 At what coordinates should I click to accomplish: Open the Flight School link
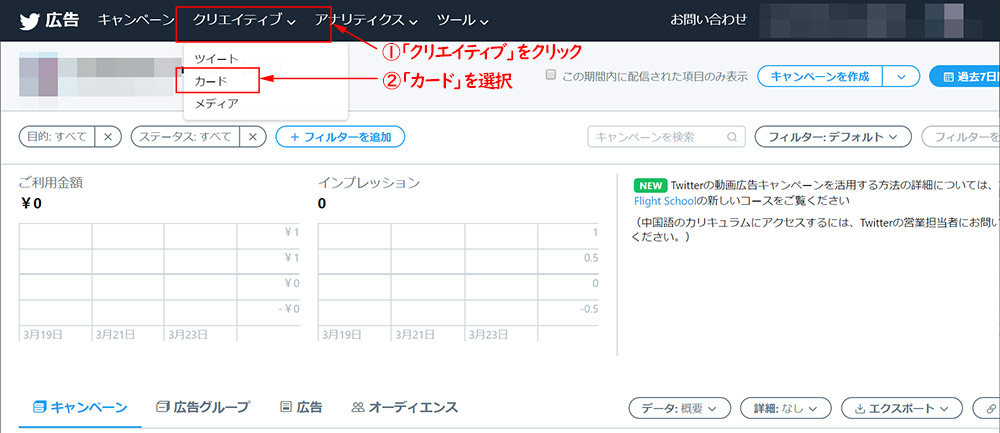pos(663,201)
